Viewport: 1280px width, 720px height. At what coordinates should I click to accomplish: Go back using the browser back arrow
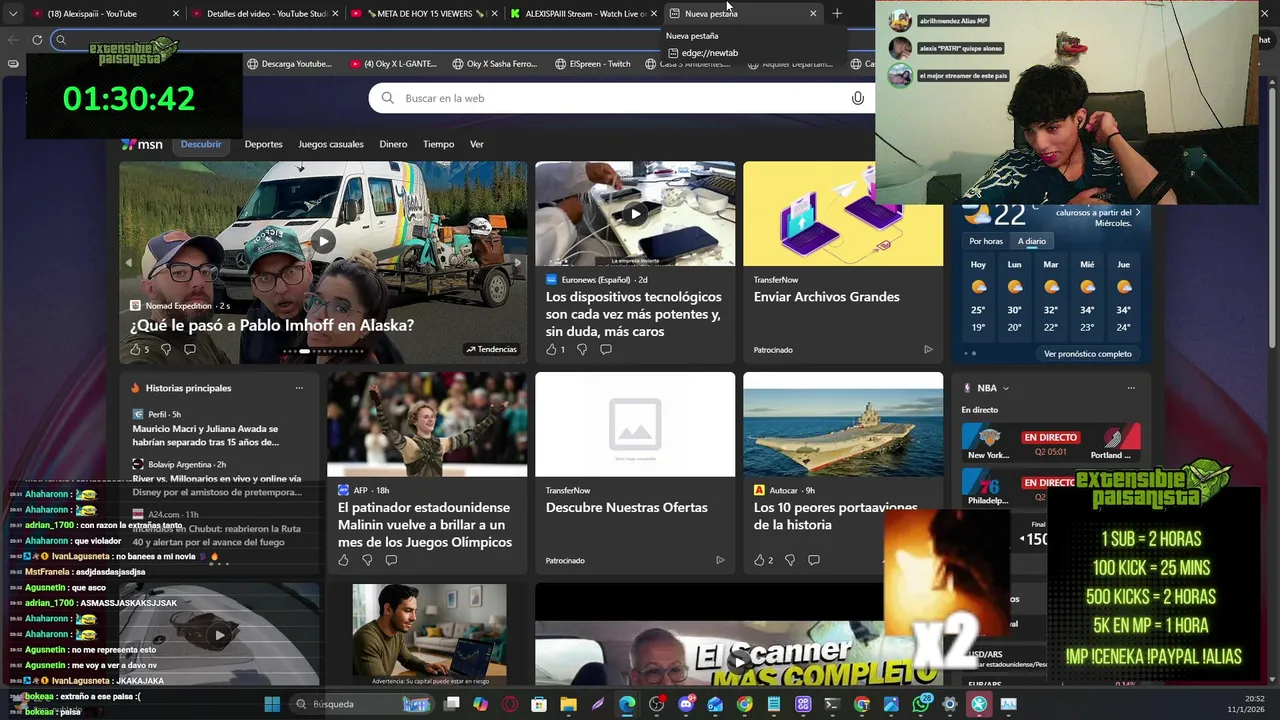point(13,40)
